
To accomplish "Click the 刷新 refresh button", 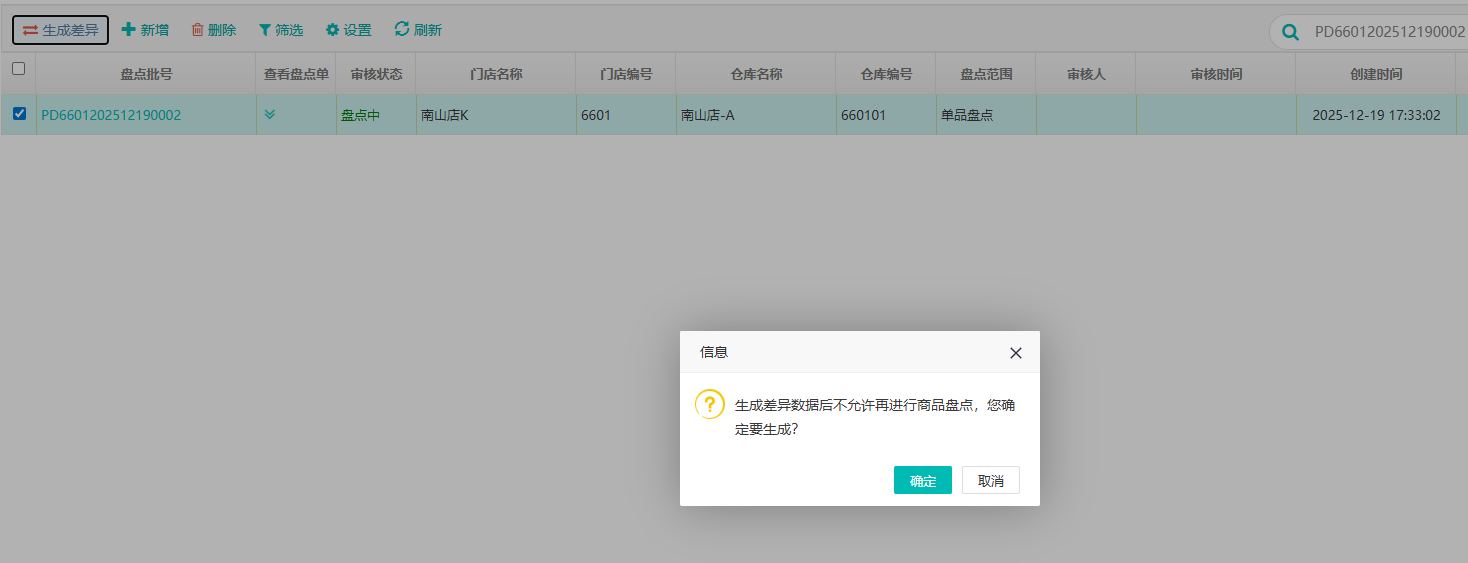I will 418,30.
